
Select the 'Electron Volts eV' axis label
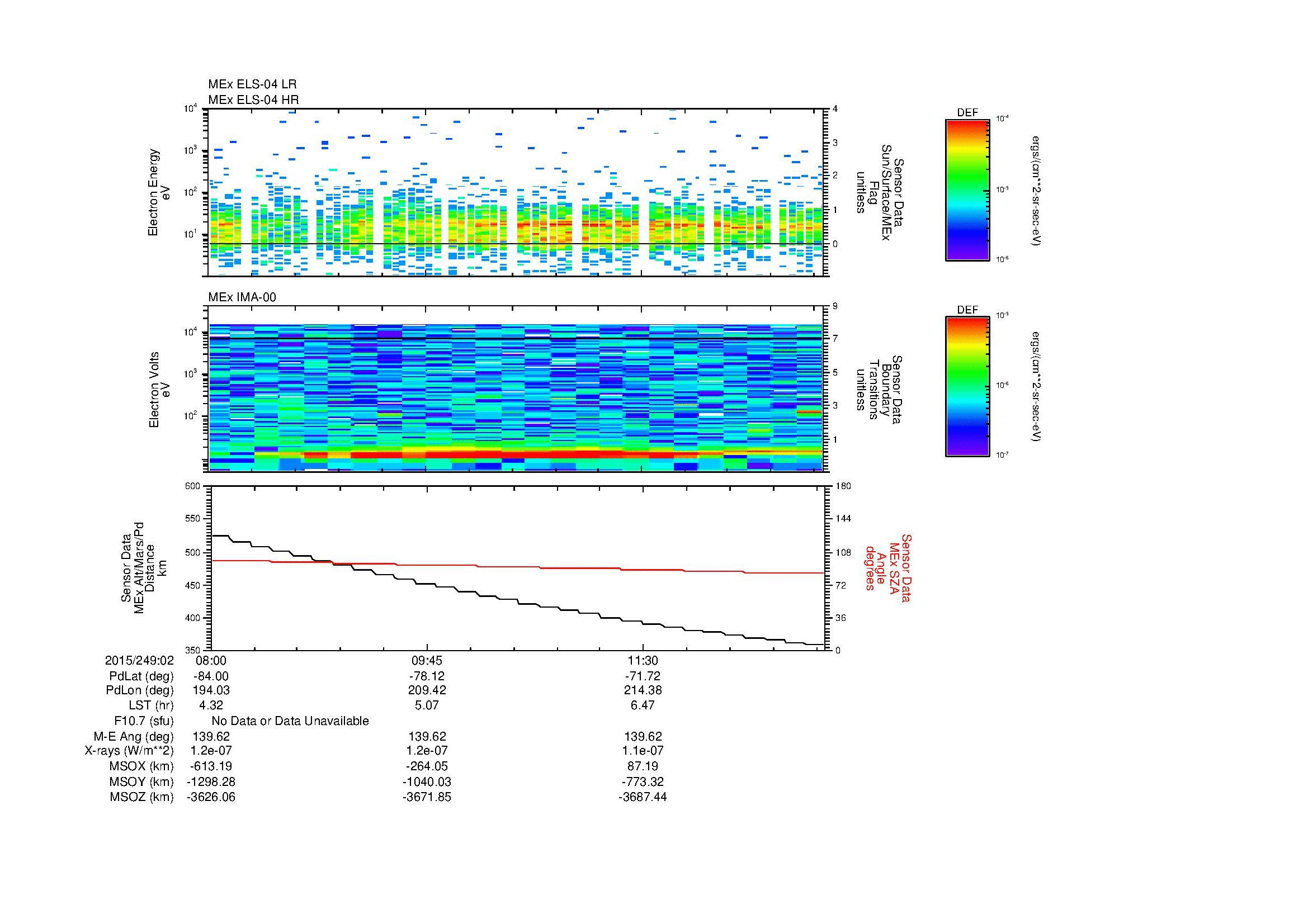159,390
